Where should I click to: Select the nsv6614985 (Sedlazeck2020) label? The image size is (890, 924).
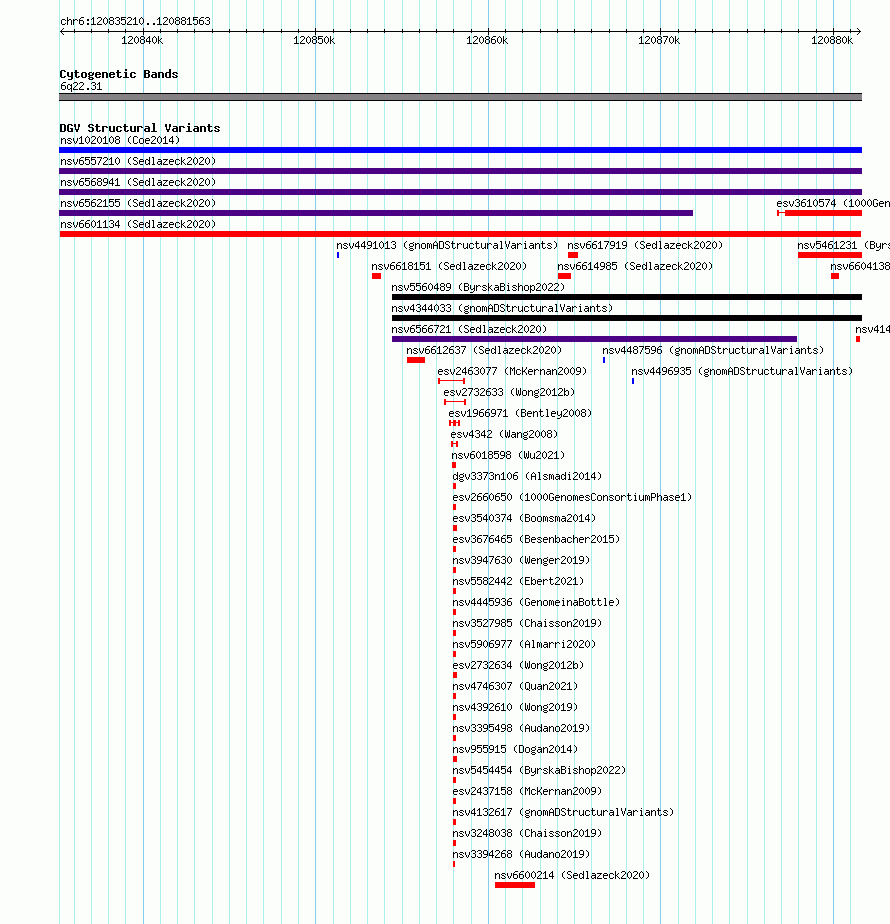635,266
